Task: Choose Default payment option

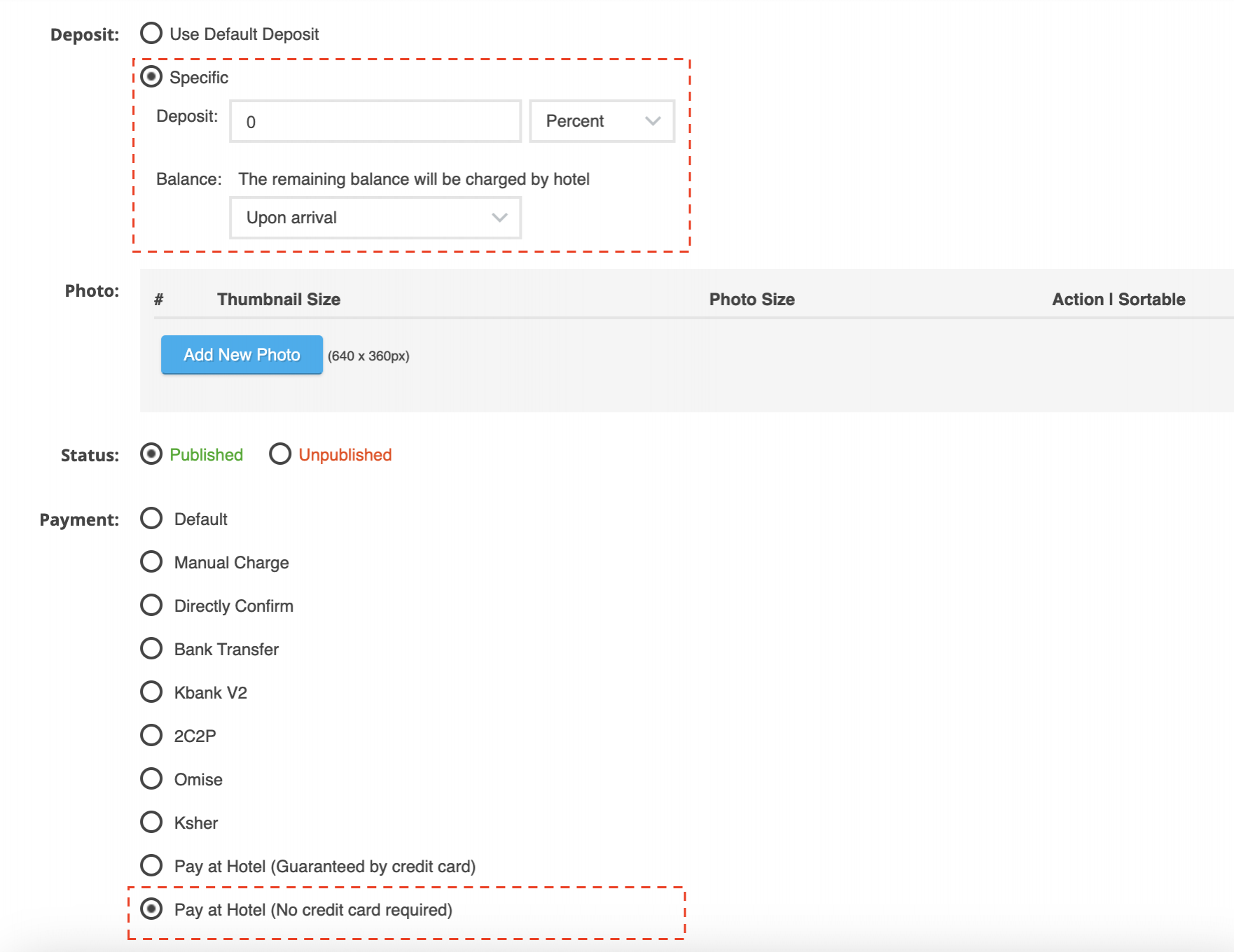Action: coord(151,519)
